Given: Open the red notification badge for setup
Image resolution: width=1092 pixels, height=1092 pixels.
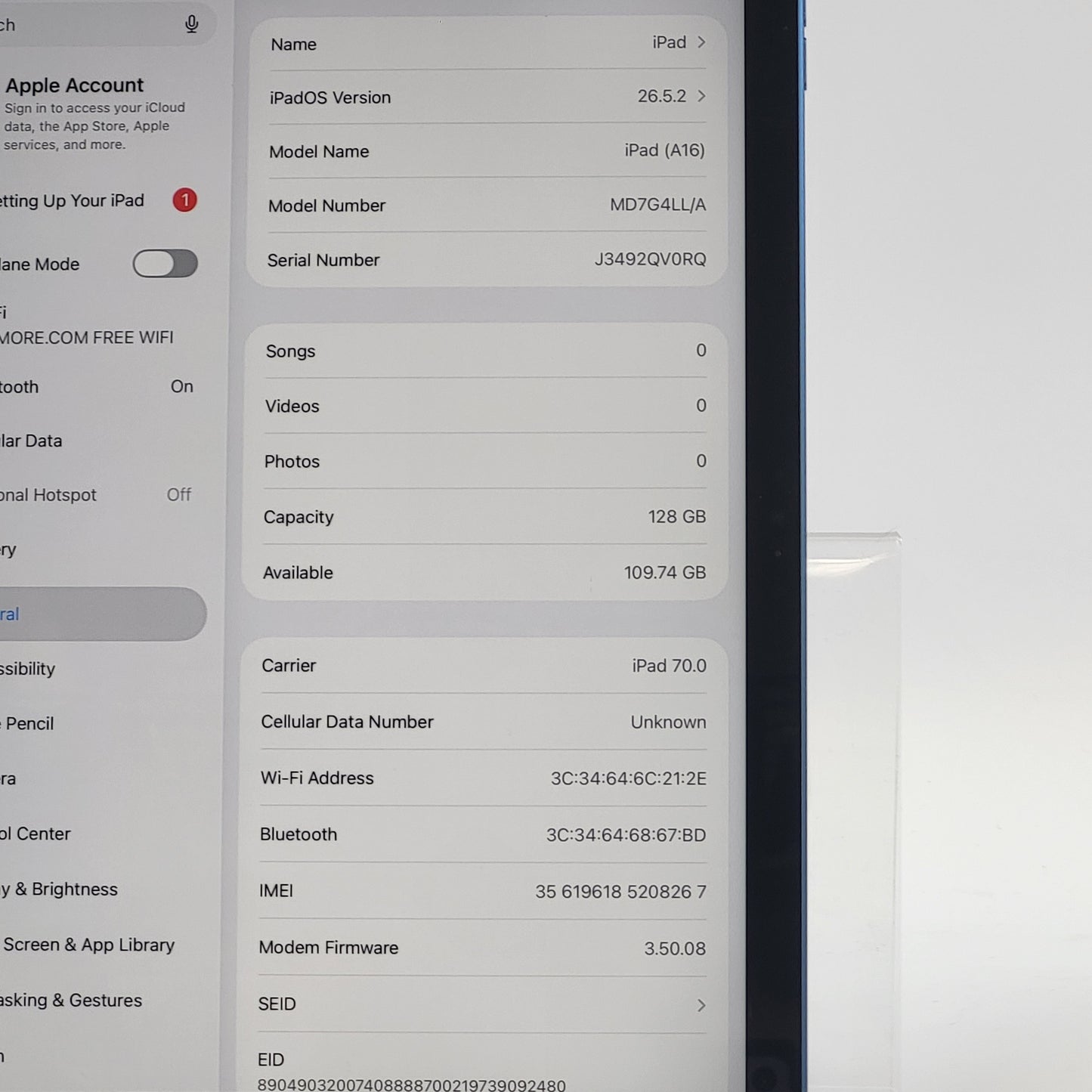Looking at the screenshot, I should coord(184,200).
